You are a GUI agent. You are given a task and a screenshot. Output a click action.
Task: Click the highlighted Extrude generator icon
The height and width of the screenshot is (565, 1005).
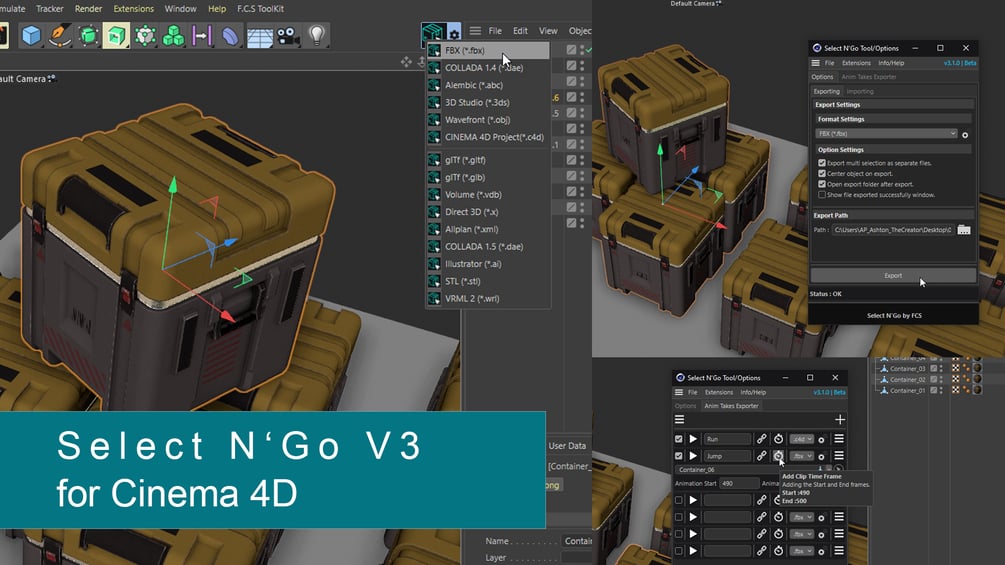[116, 35]
